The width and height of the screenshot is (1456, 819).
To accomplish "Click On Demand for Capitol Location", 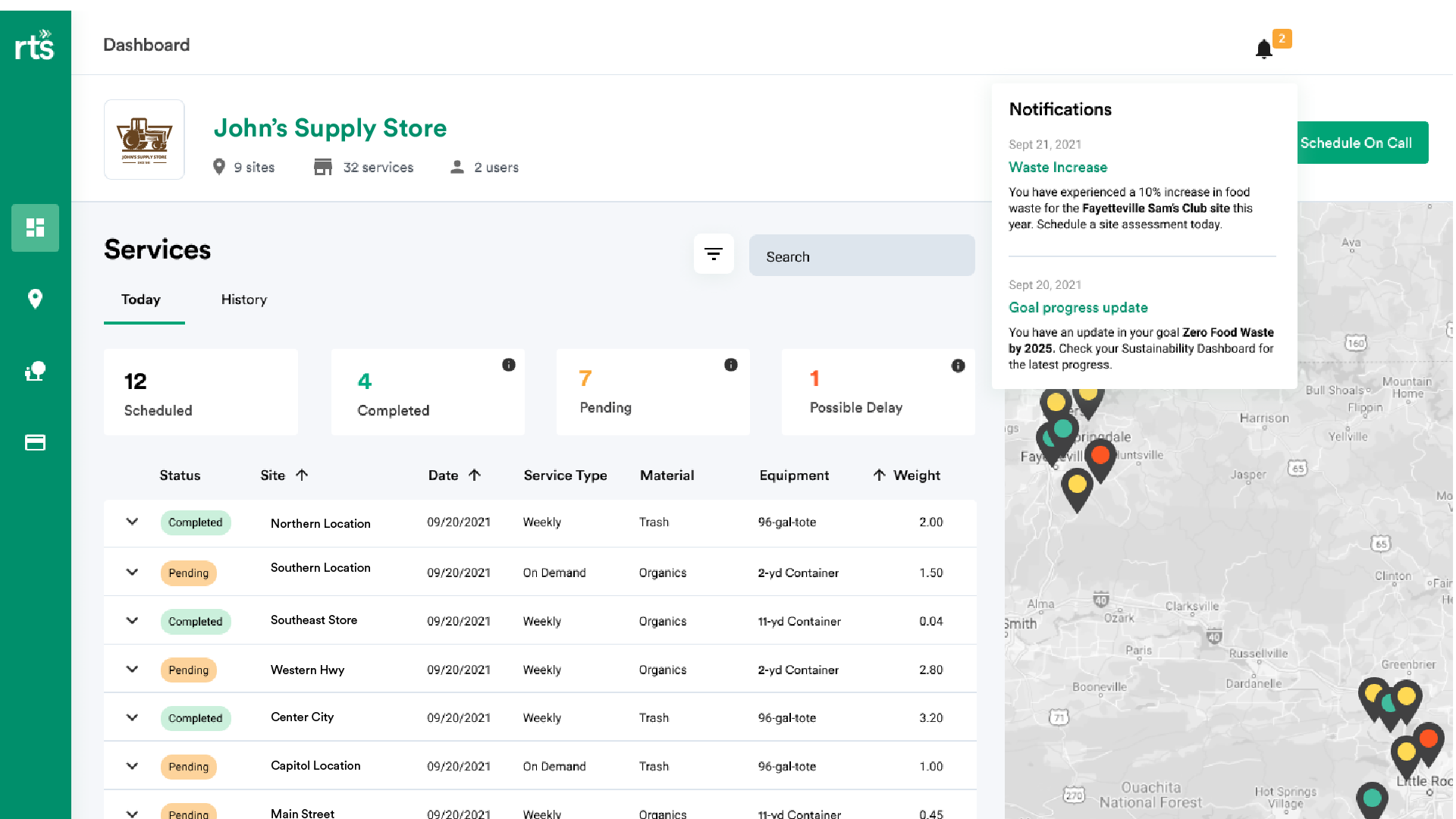I will [x=554, y=766].
